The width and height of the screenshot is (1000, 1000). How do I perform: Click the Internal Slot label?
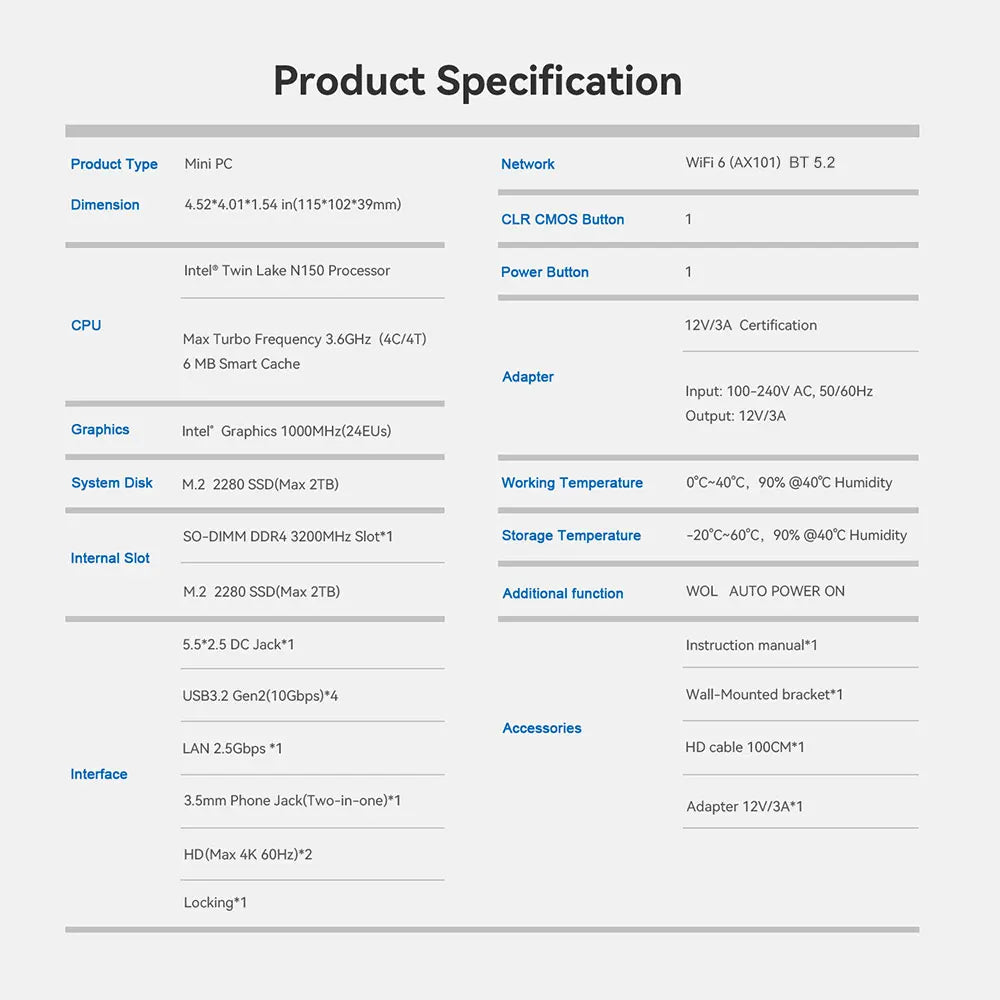tap(110, 558)
